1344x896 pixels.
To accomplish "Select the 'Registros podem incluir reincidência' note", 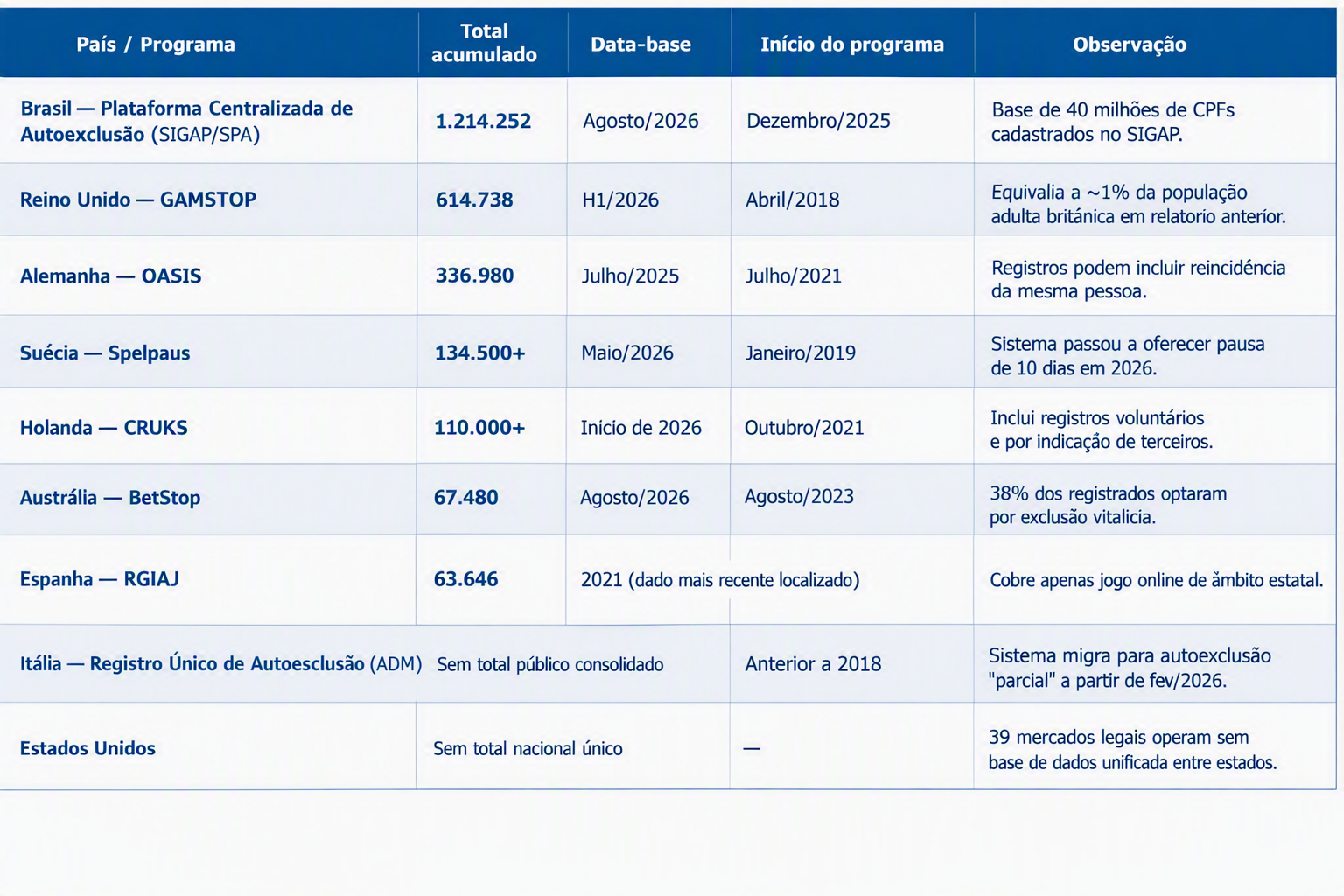I will (x=1138, y=279).
